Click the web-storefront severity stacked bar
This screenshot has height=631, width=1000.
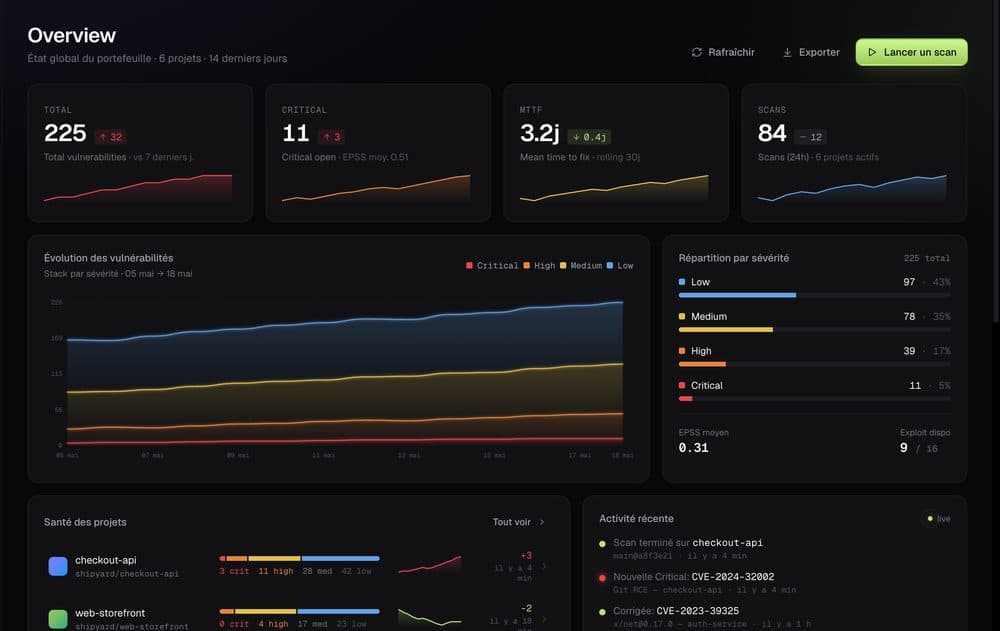click(300, 611)
